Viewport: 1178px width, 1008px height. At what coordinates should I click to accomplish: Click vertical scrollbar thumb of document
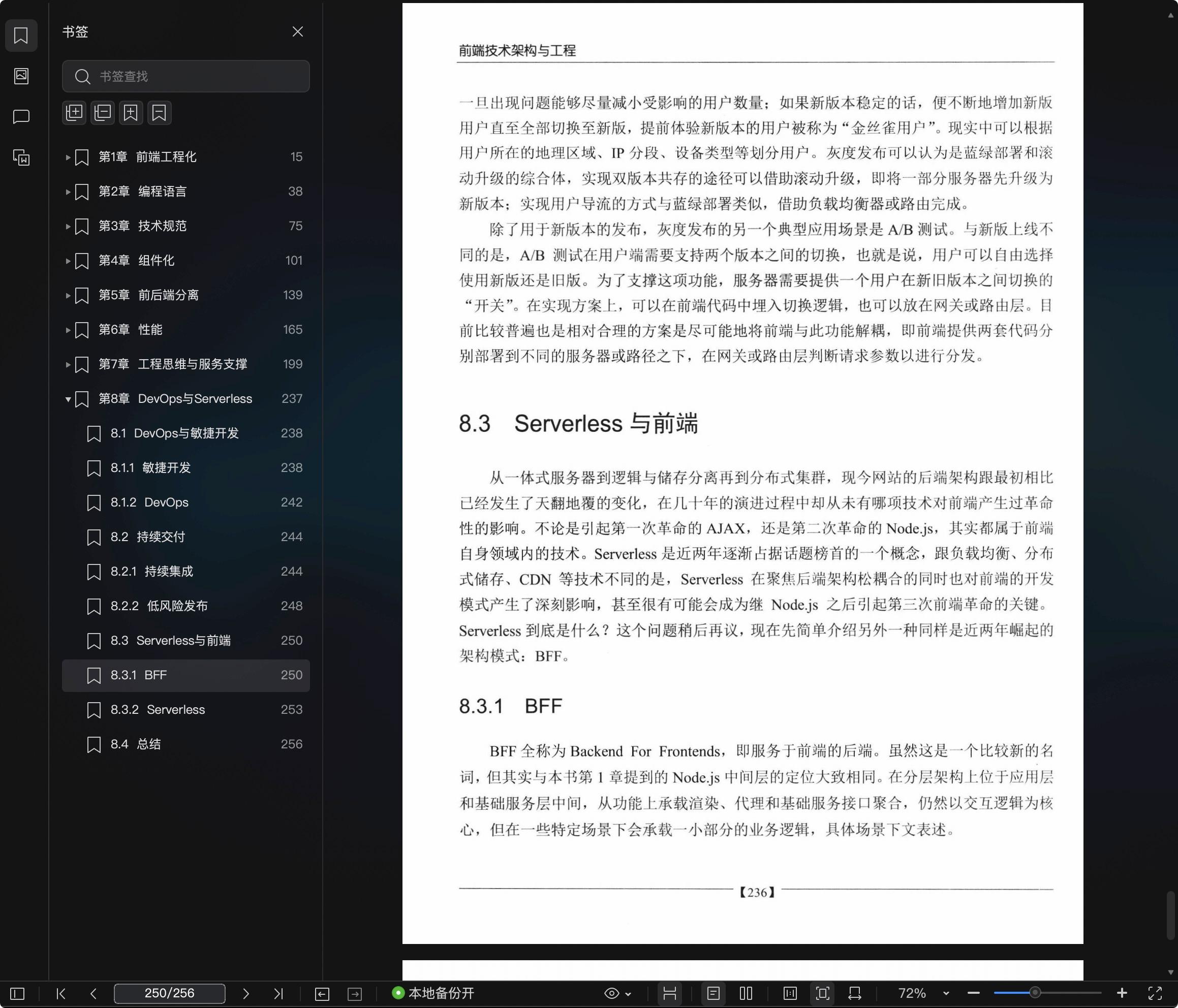[x=1170, y=916]
